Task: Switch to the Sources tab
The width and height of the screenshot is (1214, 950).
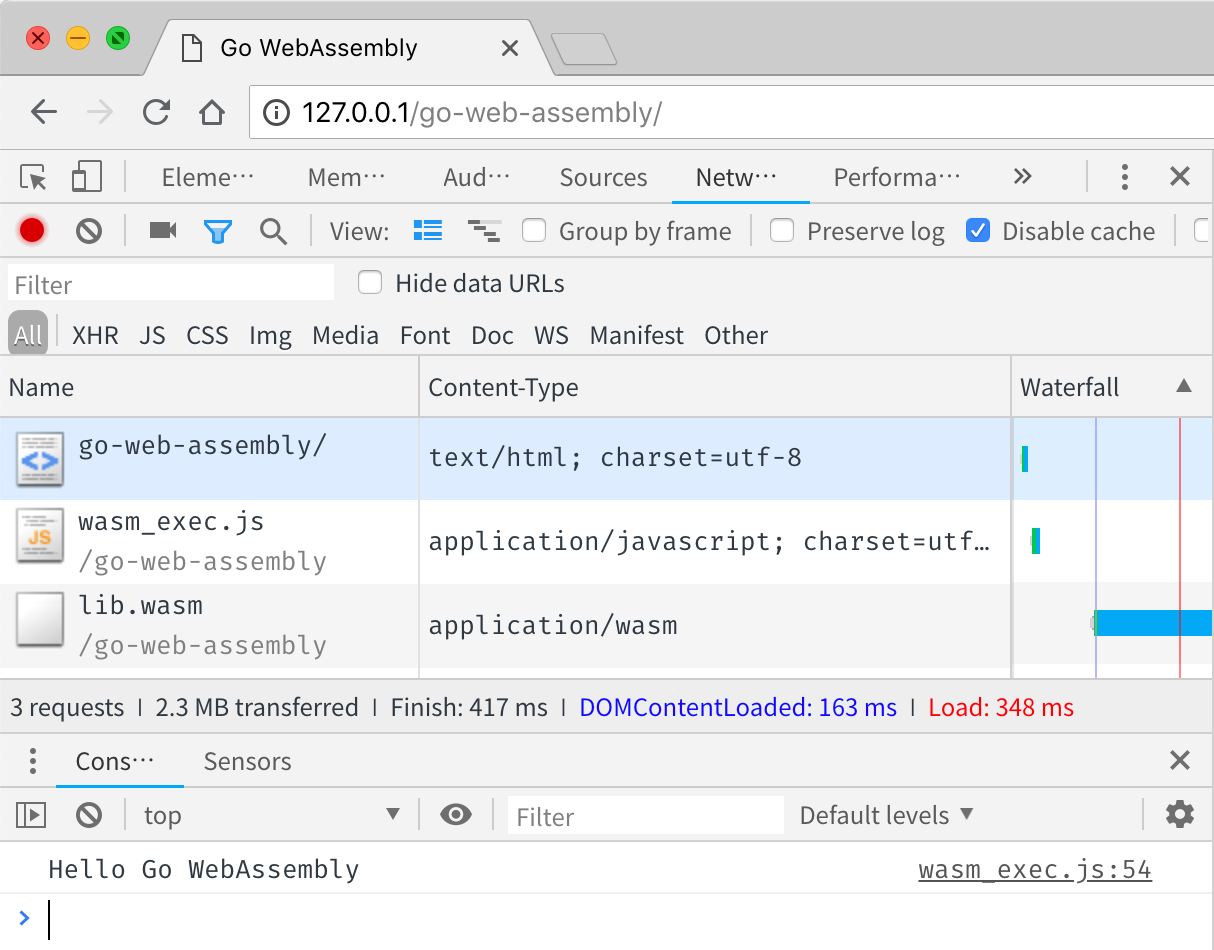Action: (x=603, y=178)
